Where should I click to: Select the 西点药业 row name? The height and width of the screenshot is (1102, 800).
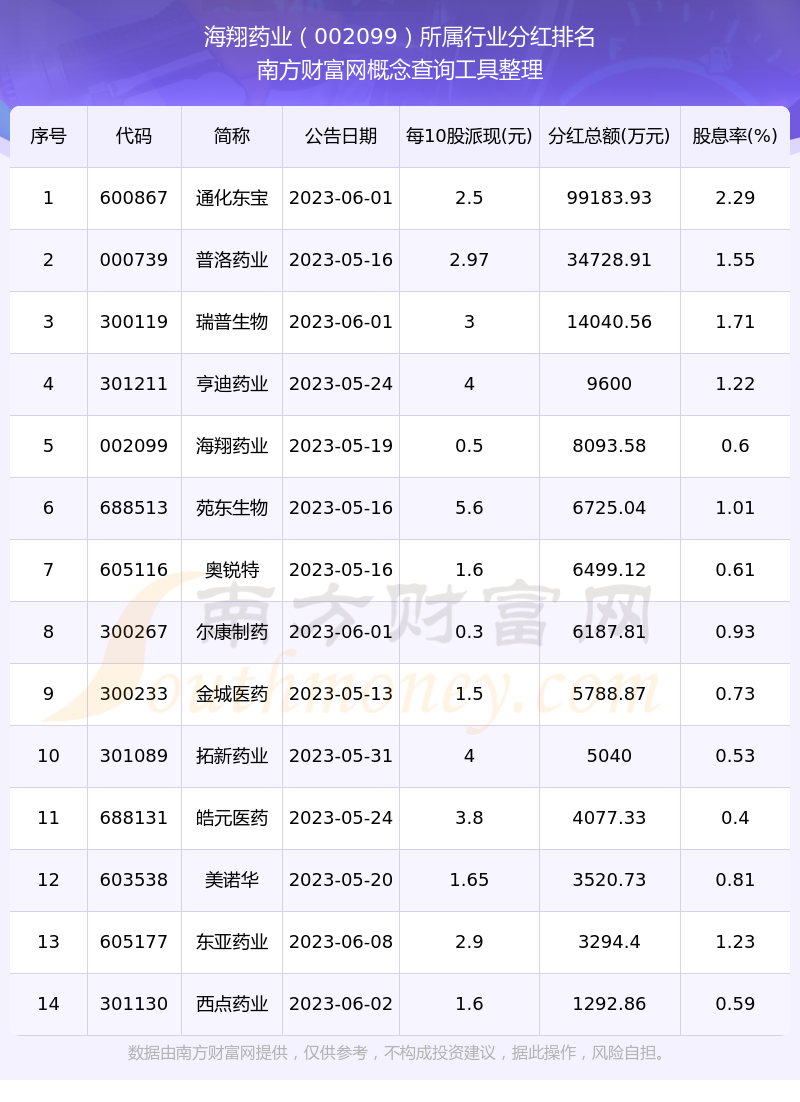click(x=232, y=1004)
